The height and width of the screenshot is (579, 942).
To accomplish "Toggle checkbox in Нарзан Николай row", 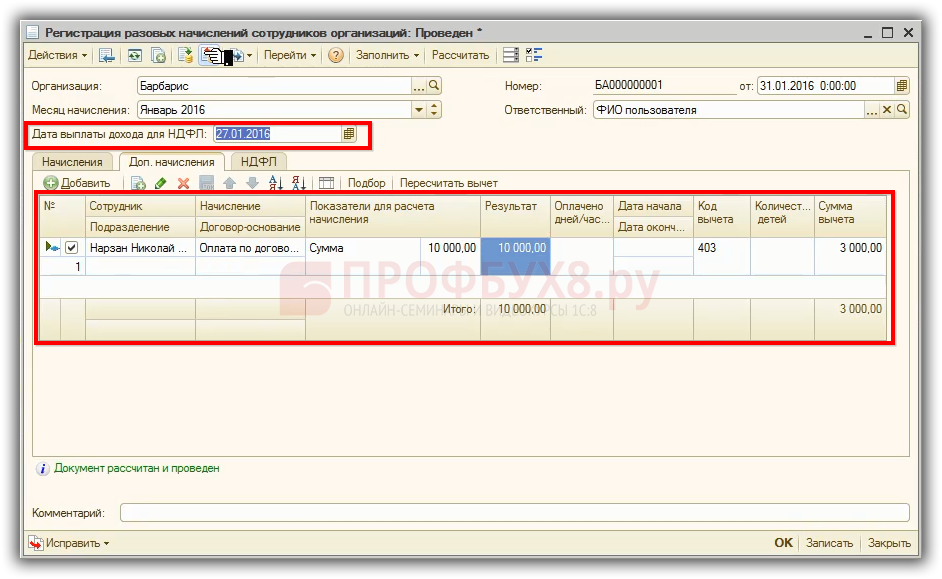I will coord(71,247).
